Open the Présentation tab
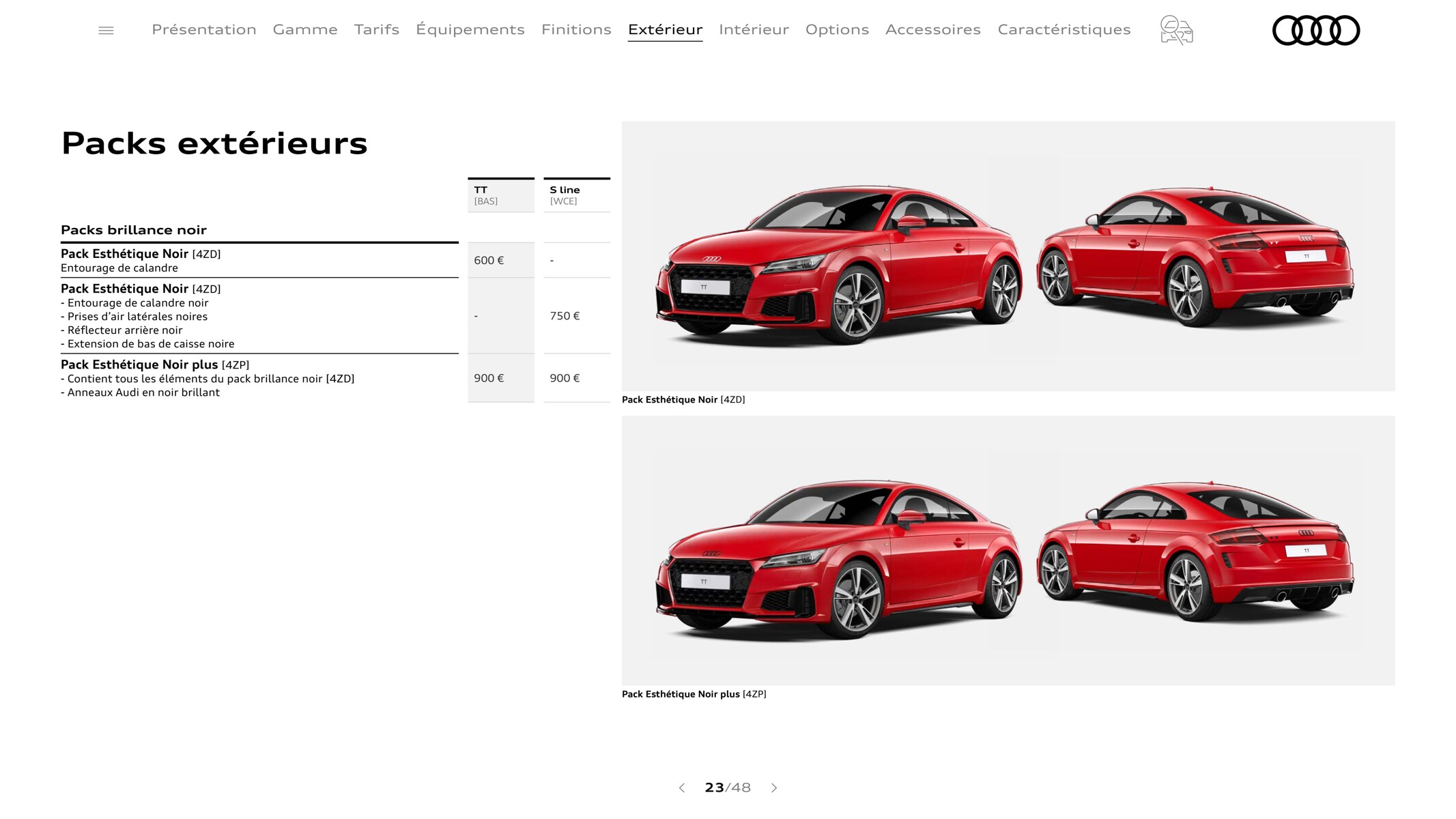The height and width of the screenshot is (819, 1456). [204, 29]
